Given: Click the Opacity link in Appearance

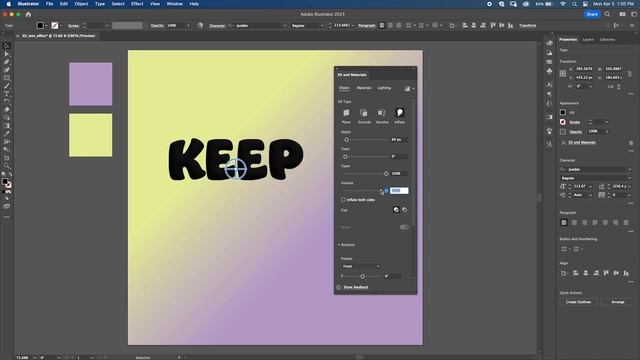Looking at the screenshot, I should (576, 132).
